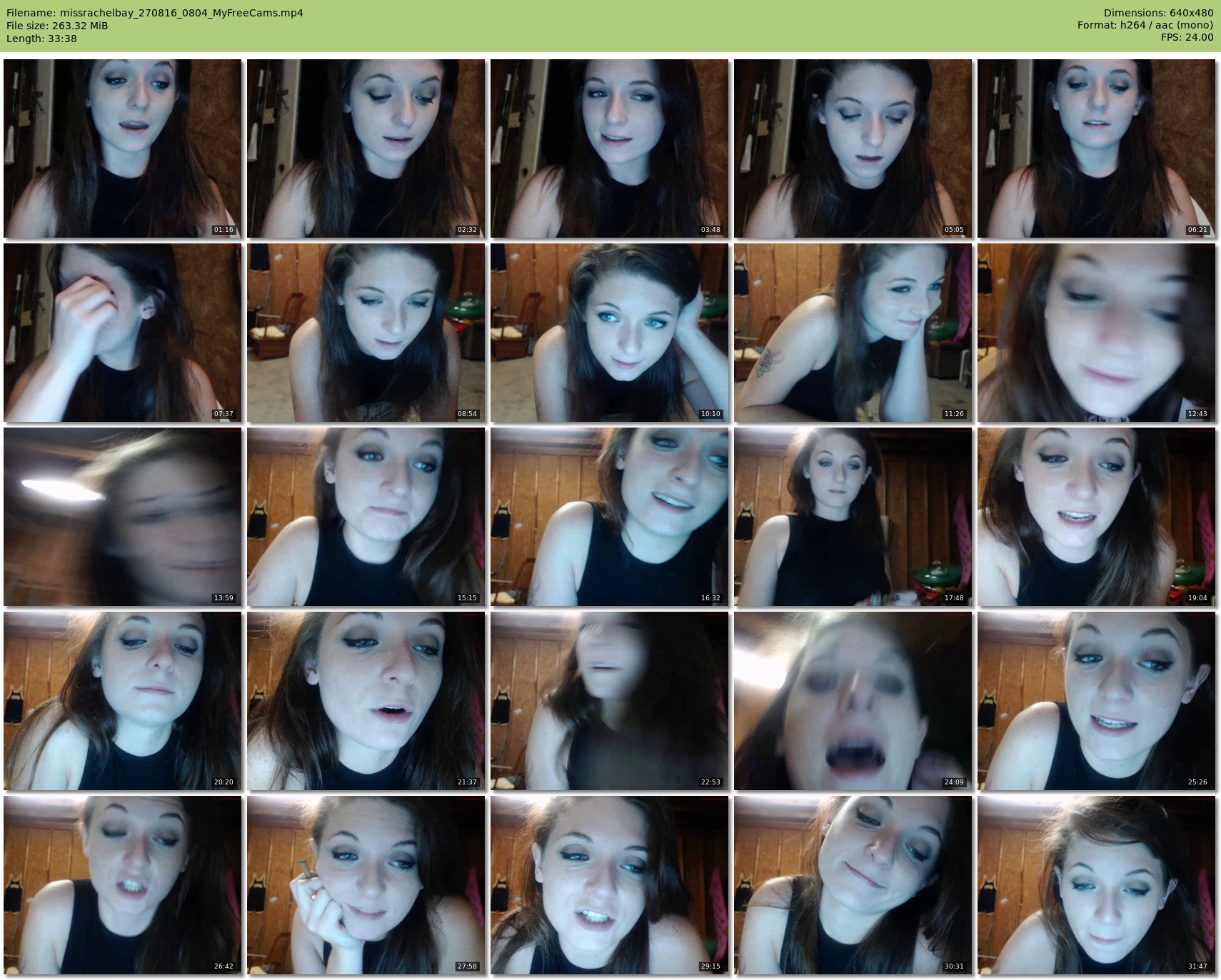Click the "Dimensions: 640x480" text
This screenshot has height=980, width=1221.
(1158, 13)
